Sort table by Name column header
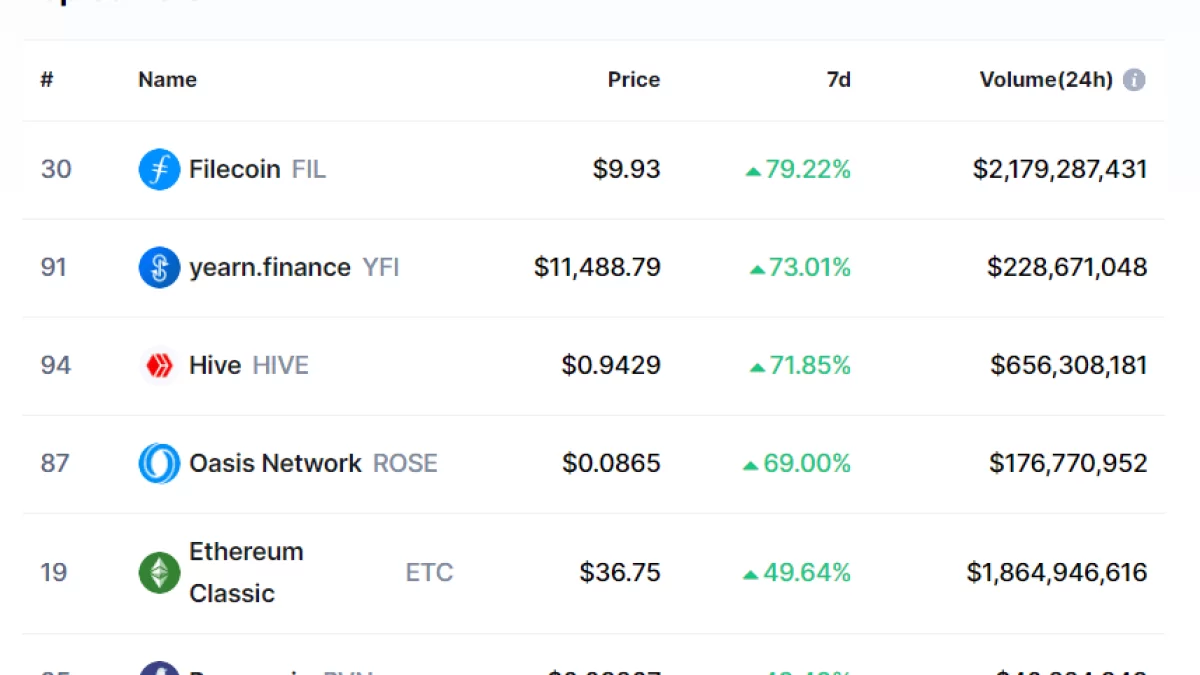This screenshot has height=675, width=1200. click(x=167, y=80)
